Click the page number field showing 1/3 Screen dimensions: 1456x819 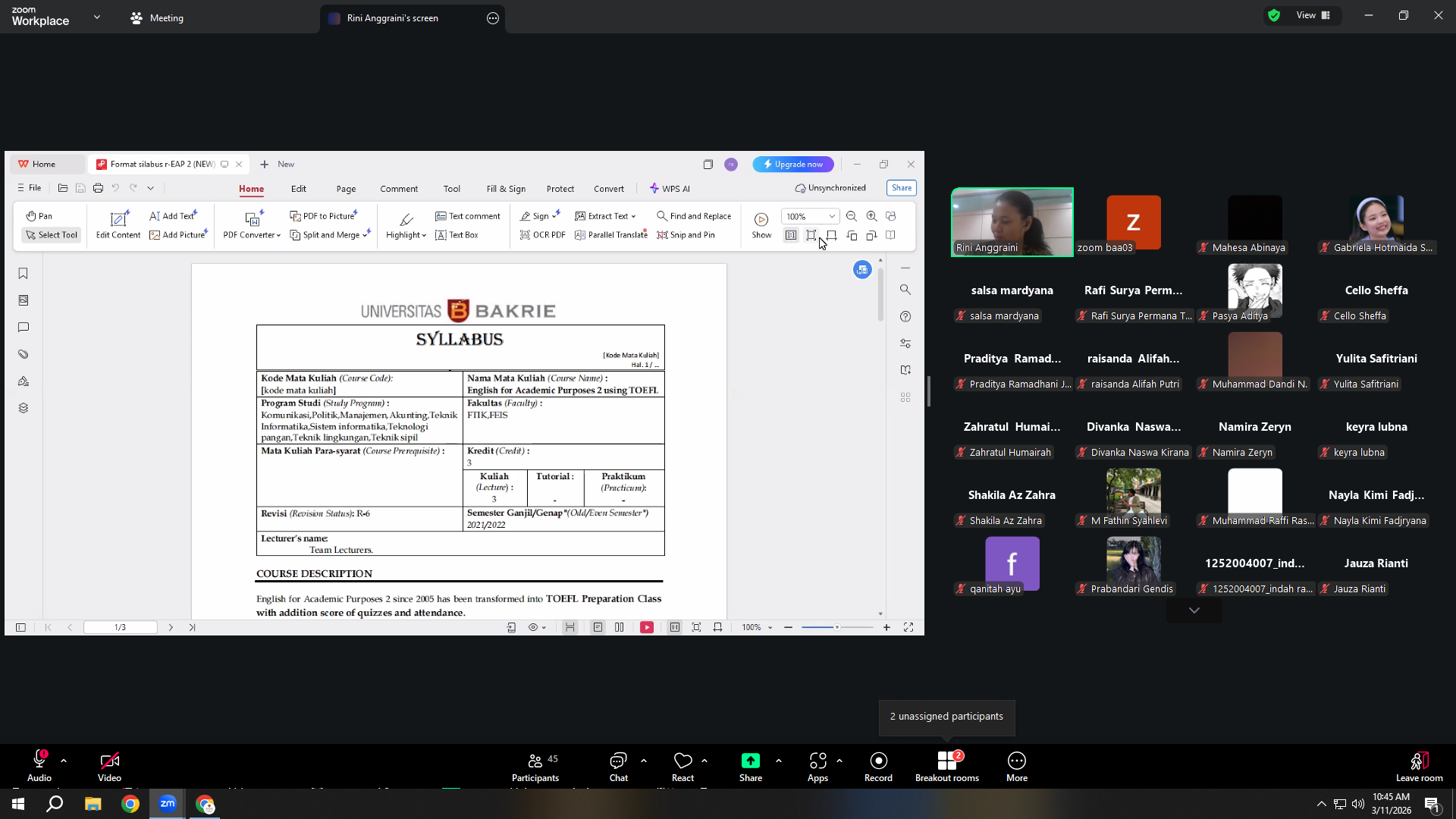120,628
